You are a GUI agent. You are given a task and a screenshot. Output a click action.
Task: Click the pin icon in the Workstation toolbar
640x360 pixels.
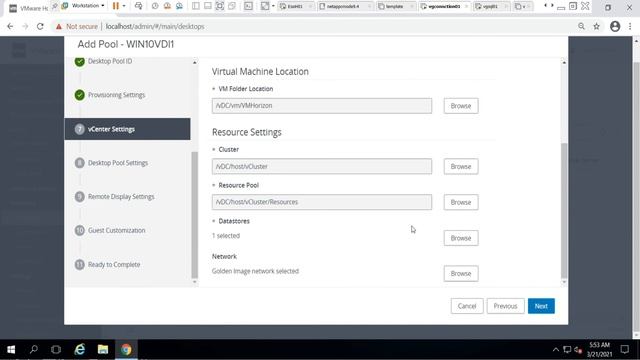tap(55, 6)
